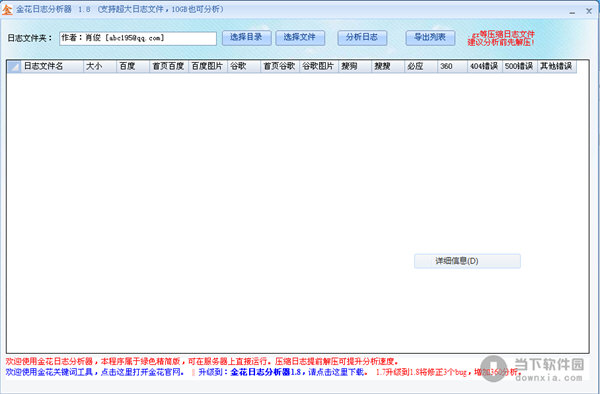The width and height of the screenshot is (600, 394).
Task: Click the red gz压缩日志文件 notice text
Action: pyautogui.click(x=501, y=38)
